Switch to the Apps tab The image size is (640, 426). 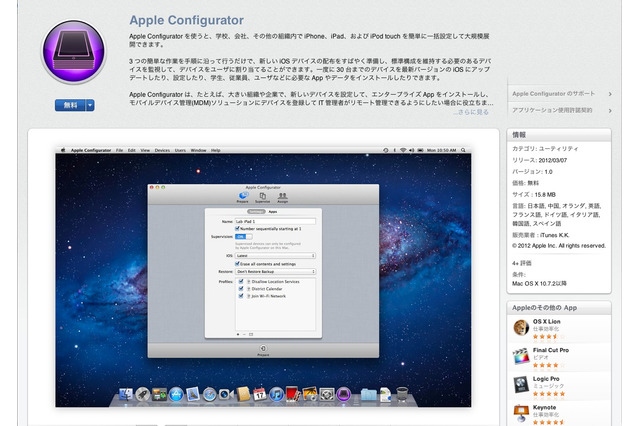click(x=273, y=211)
